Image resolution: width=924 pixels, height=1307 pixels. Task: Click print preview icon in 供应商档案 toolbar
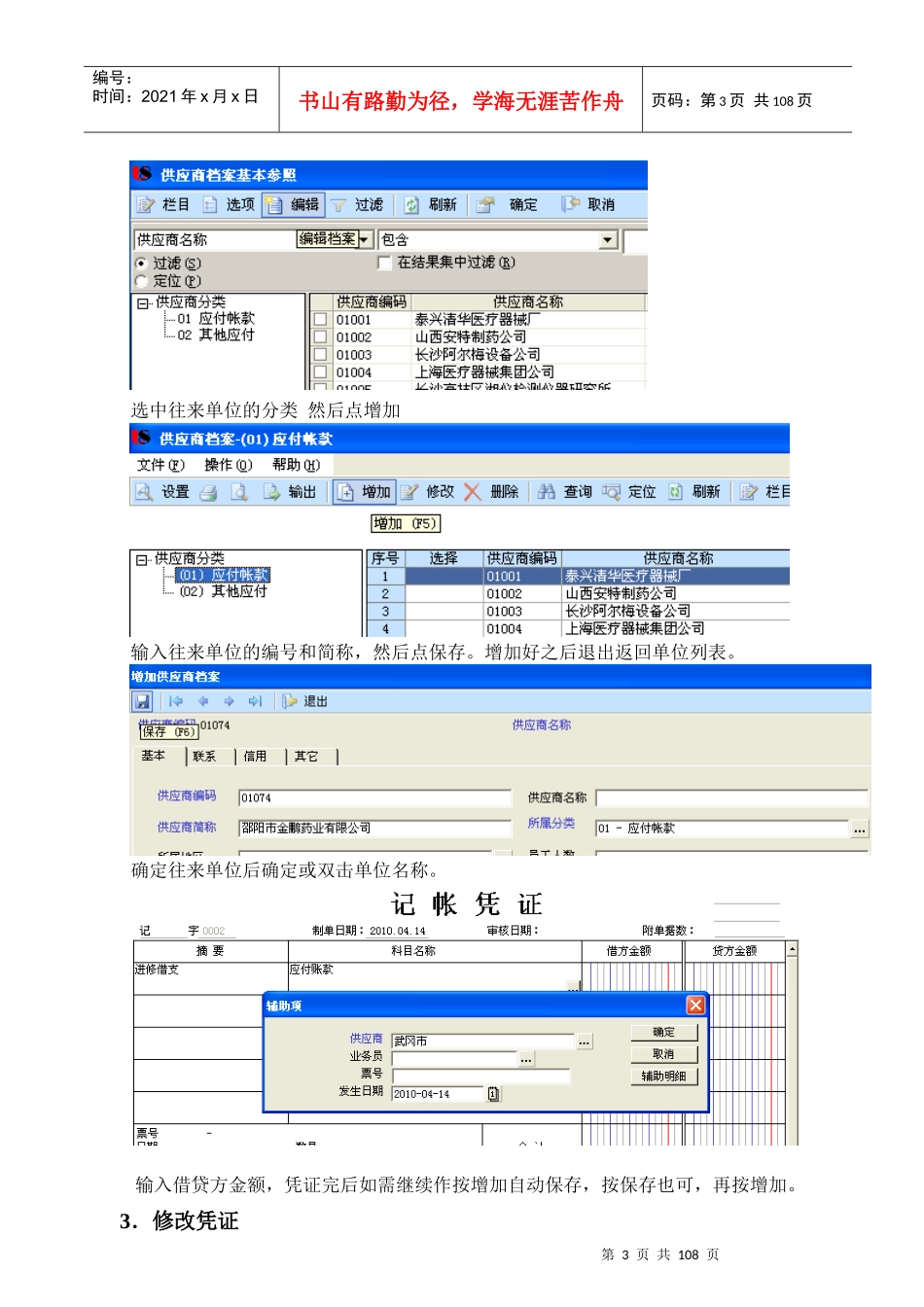click(x=238, y=492)
